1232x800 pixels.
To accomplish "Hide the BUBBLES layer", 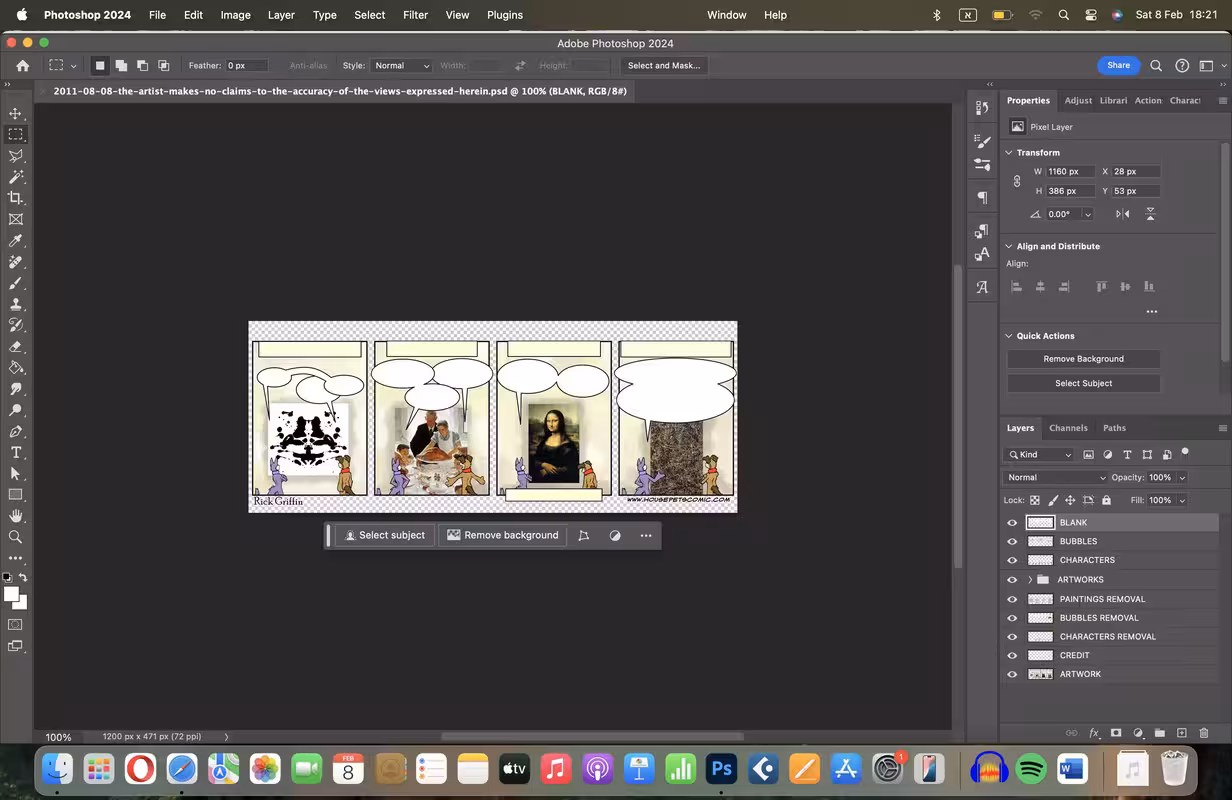I will pyautogui.click(x=1012, y=542).
